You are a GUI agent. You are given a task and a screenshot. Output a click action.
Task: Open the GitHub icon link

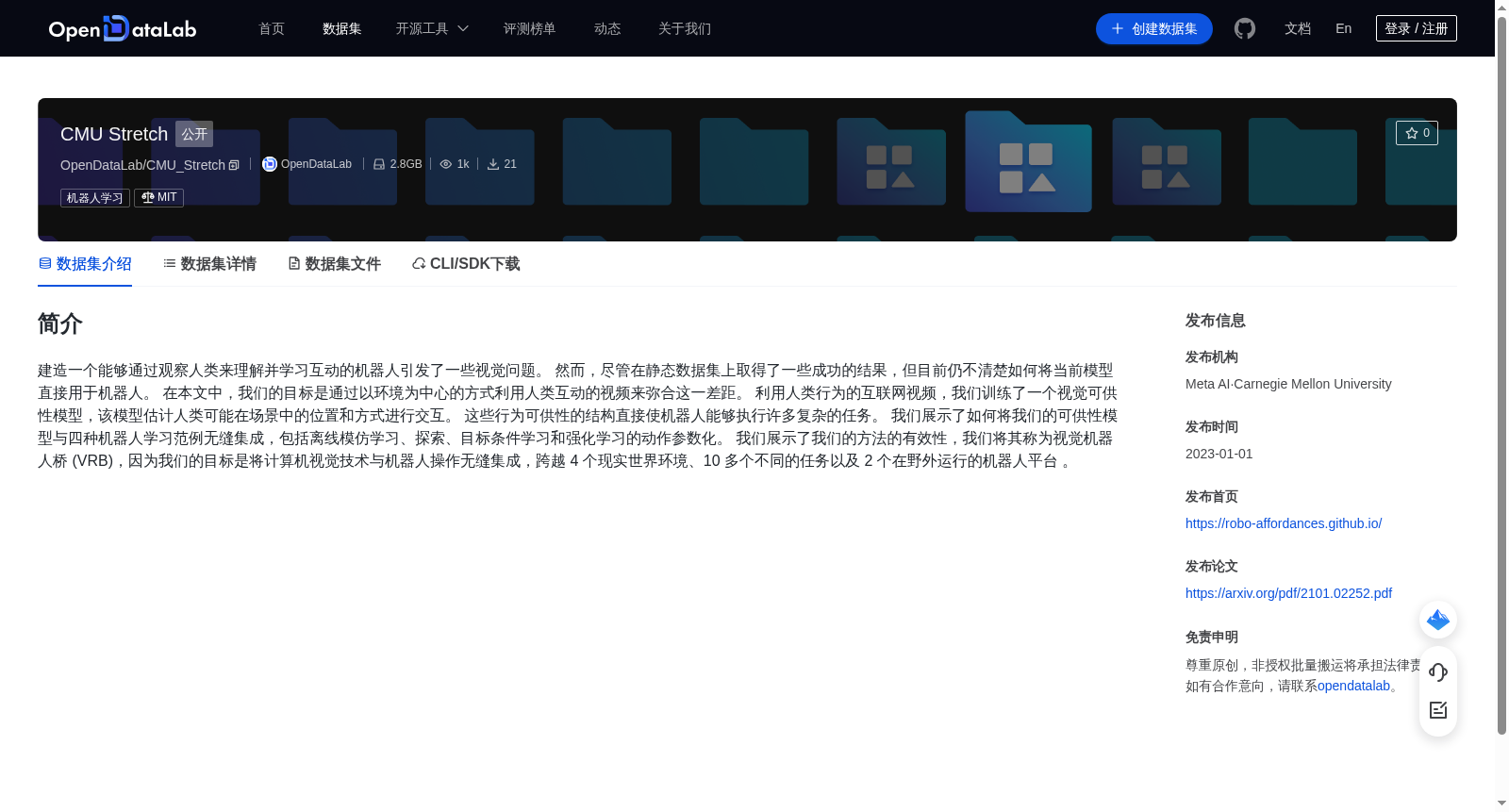pos(1245,28)
